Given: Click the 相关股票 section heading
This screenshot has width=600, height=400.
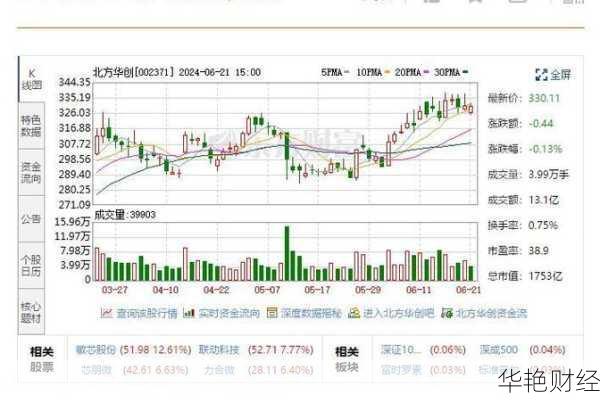Looking at the screenshot, I should tap(42, 359).
